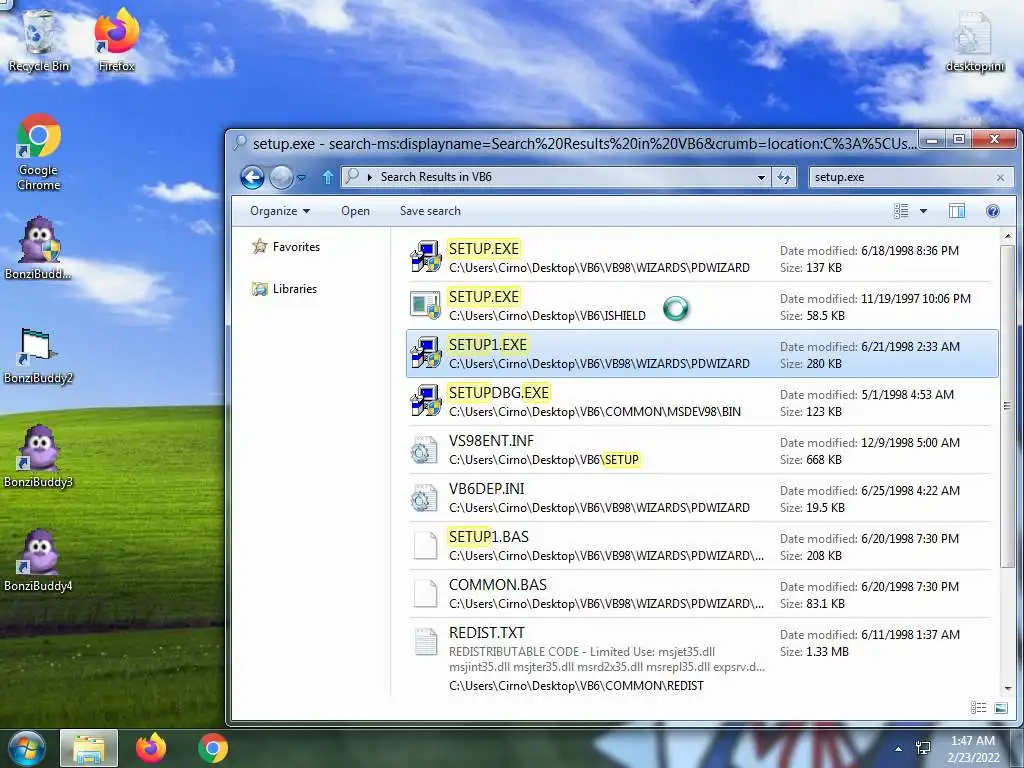Refresh the search results view
The height and width of the screenshot is (768, 1024).
pyautogui.click(x=784, y=178)
